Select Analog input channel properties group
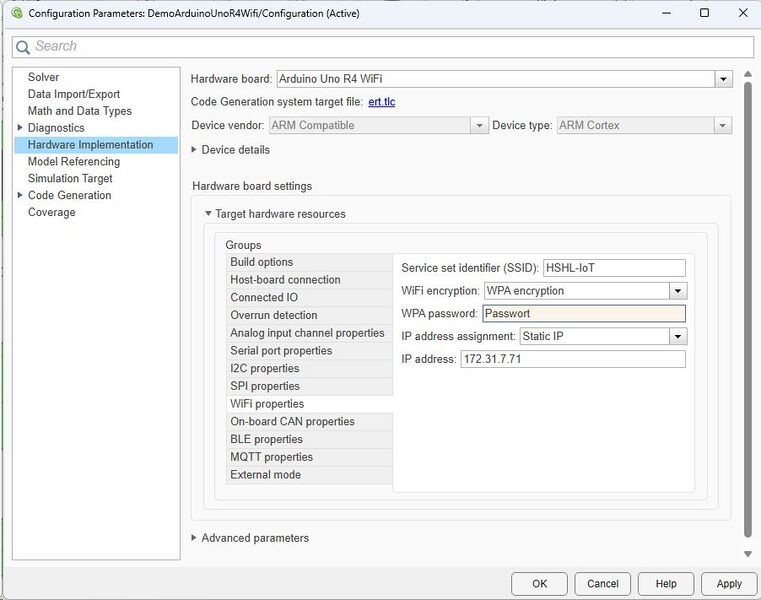 tap(309, 333)
